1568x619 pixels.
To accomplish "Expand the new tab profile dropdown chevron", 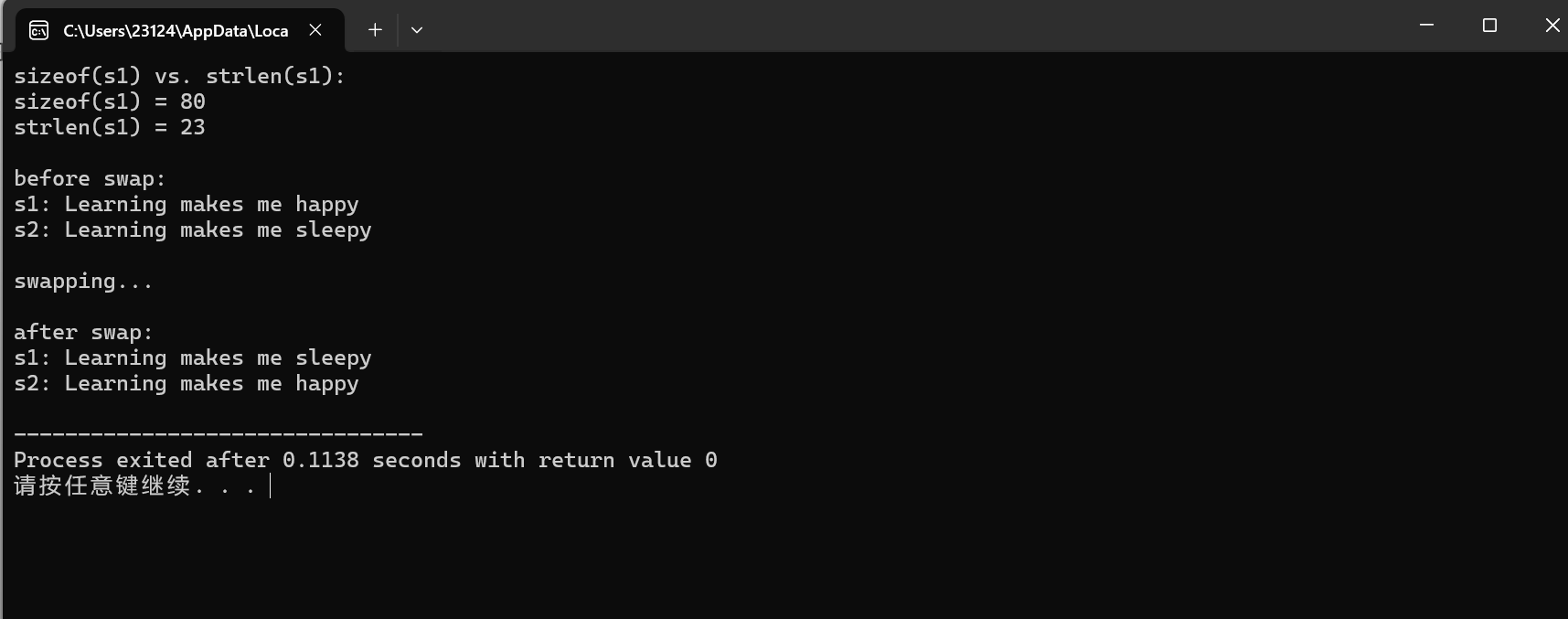I will (x=417, y=30).
